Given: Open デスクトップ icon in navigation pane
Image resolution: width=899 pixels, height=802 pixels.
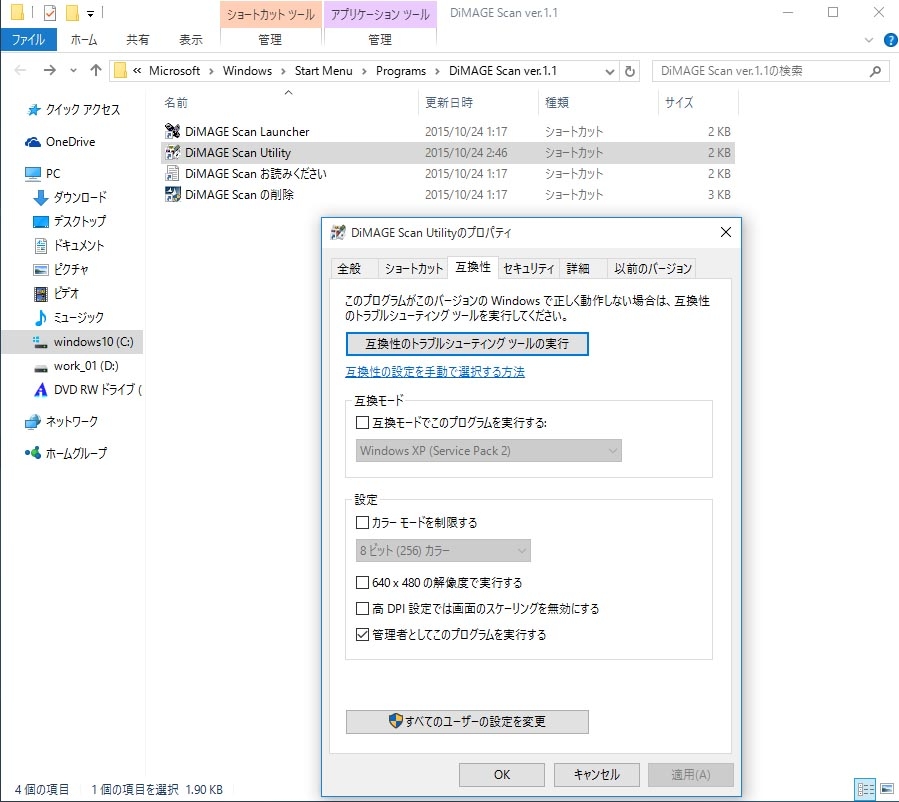Looking at the screenshot, I should (x=40, y=221).
